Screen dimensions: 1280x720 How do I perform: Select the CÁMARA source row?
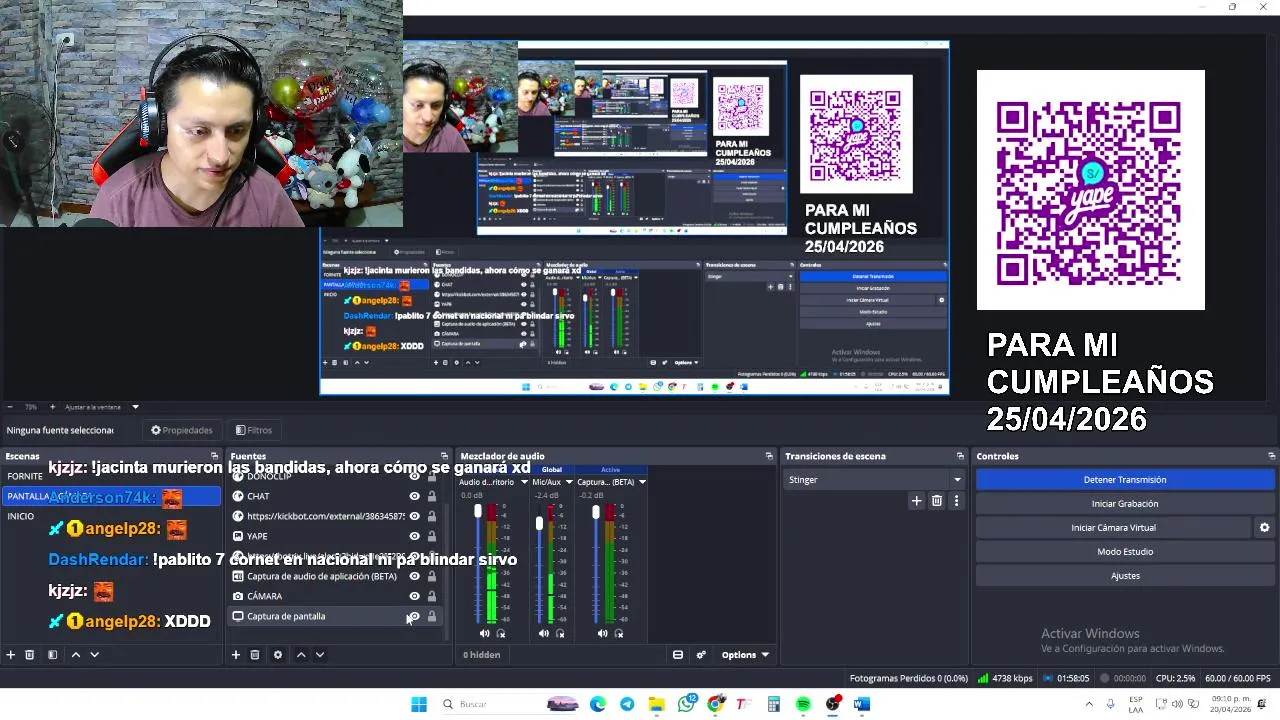click(x=336, y=596)
